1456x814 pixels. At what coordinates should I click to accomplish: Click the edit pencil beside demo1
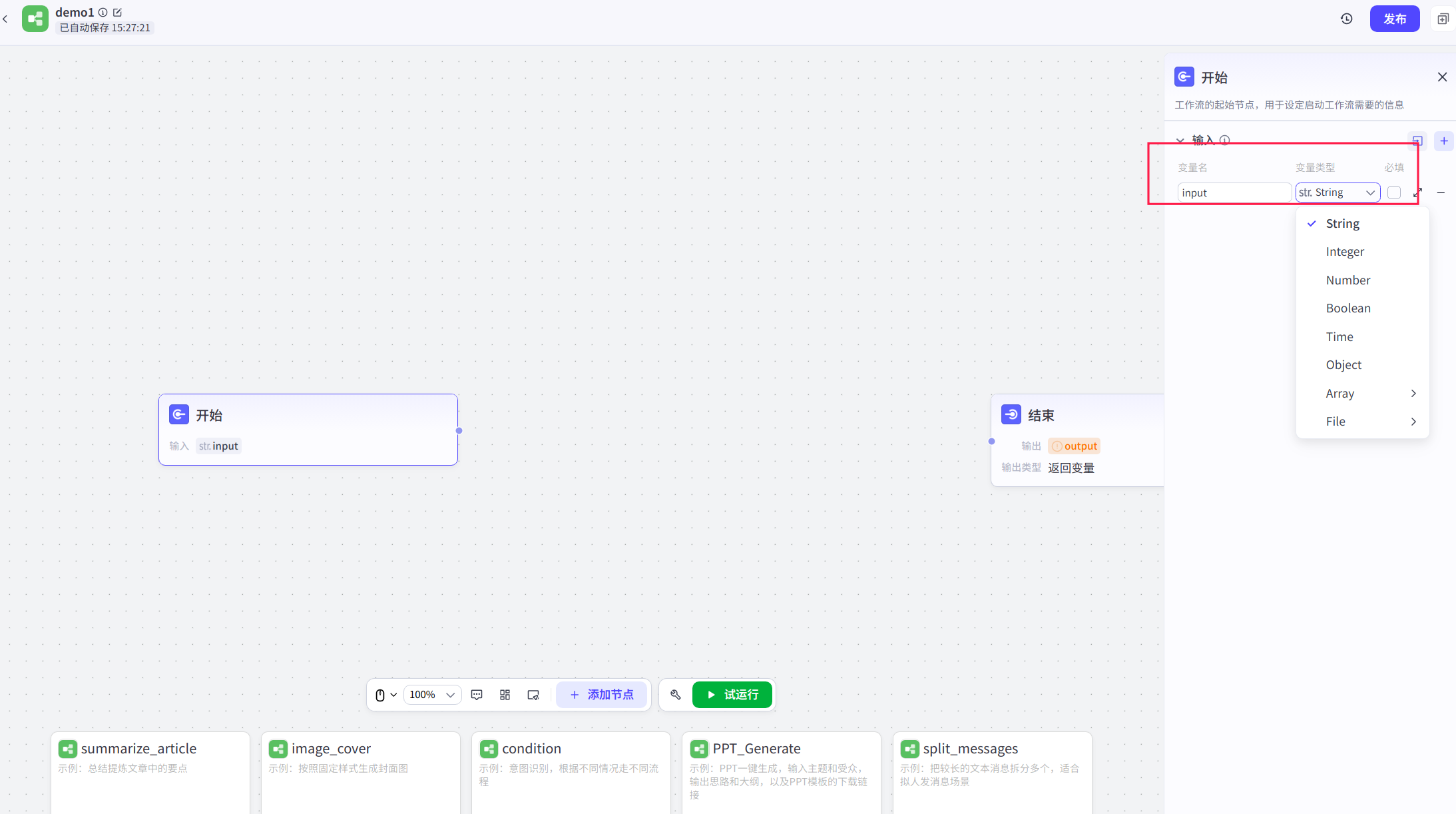pyautogui.click(x=118, y=13)
